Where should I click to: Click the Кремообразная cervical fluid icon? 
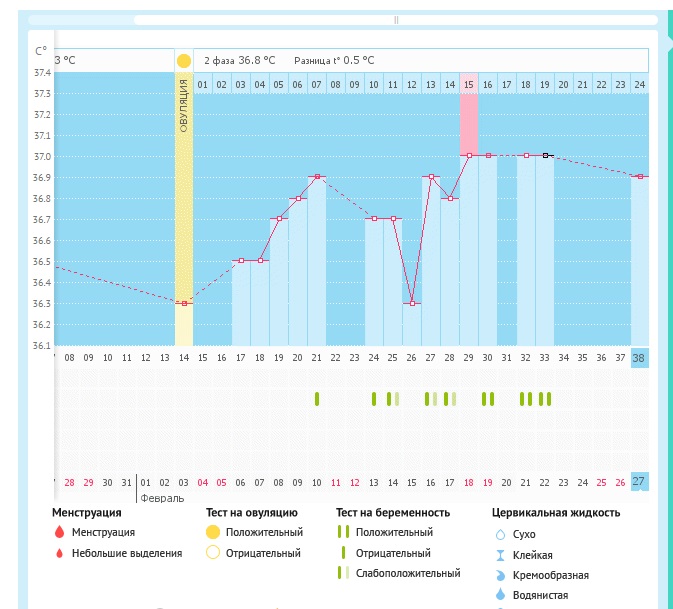501,575
